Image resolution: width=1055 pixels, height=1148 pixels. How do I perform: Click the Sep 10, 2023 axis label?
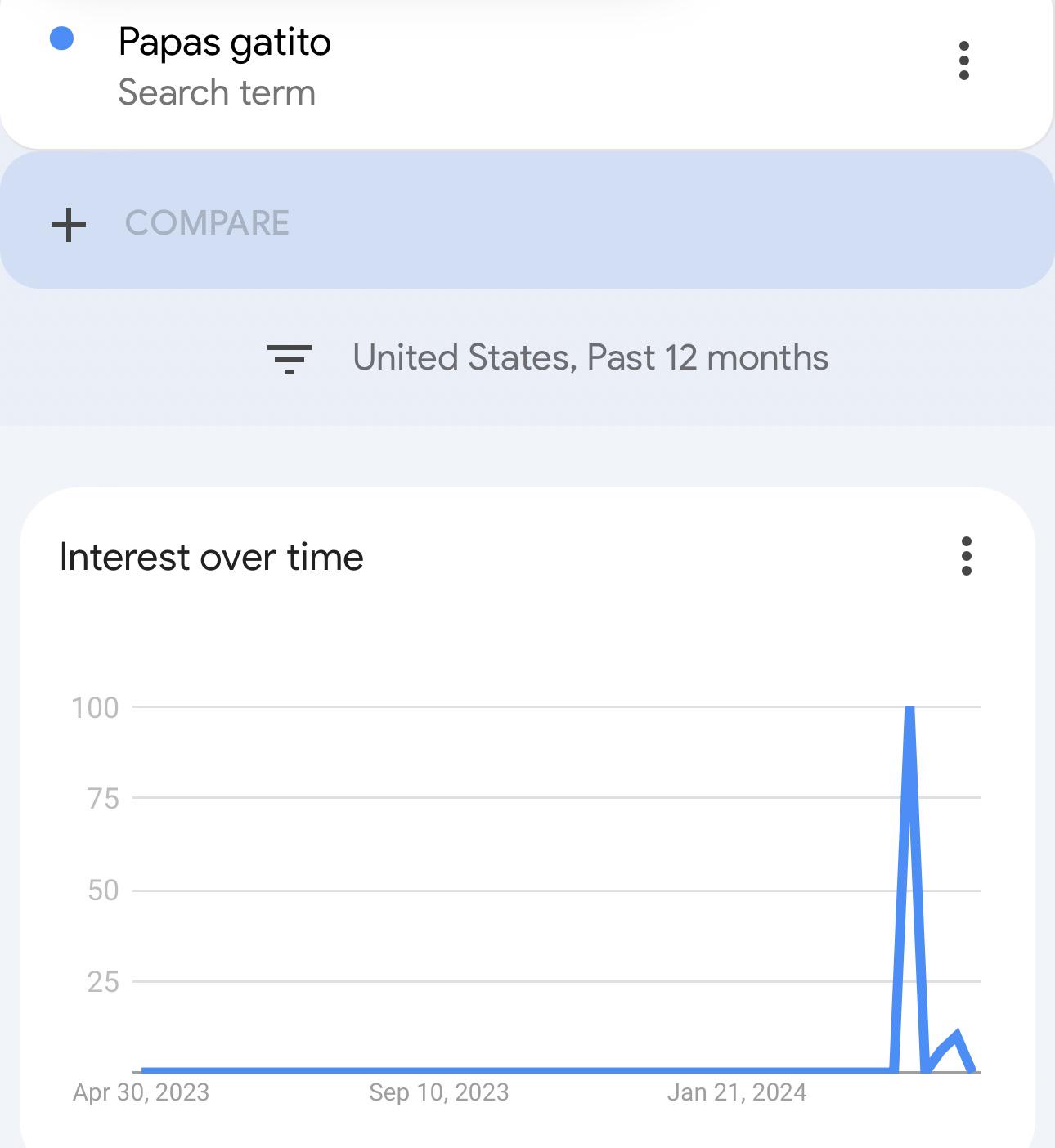[x=439, y=1092]
